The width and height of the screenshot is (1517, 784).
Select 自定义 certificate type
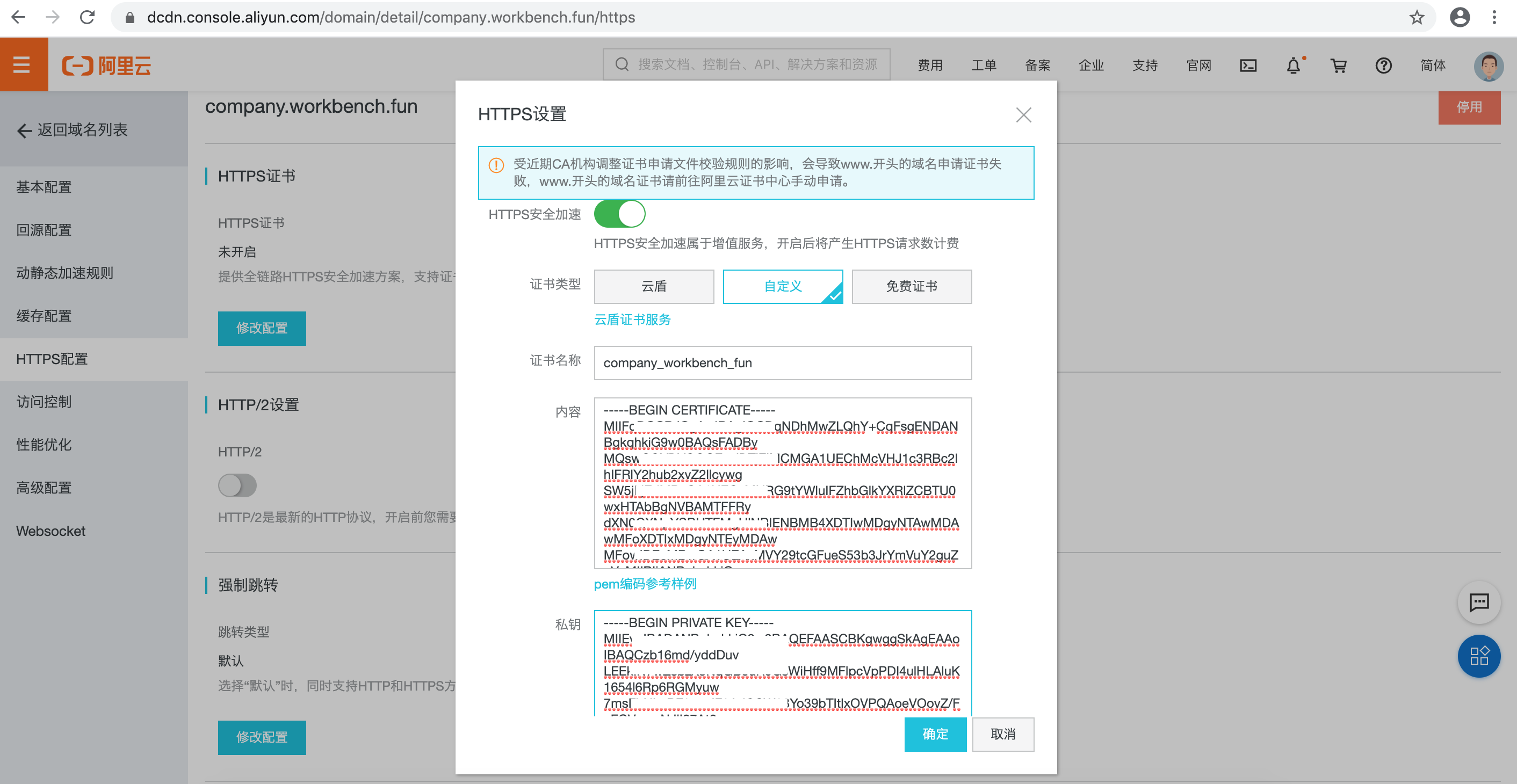pos(783,287)
